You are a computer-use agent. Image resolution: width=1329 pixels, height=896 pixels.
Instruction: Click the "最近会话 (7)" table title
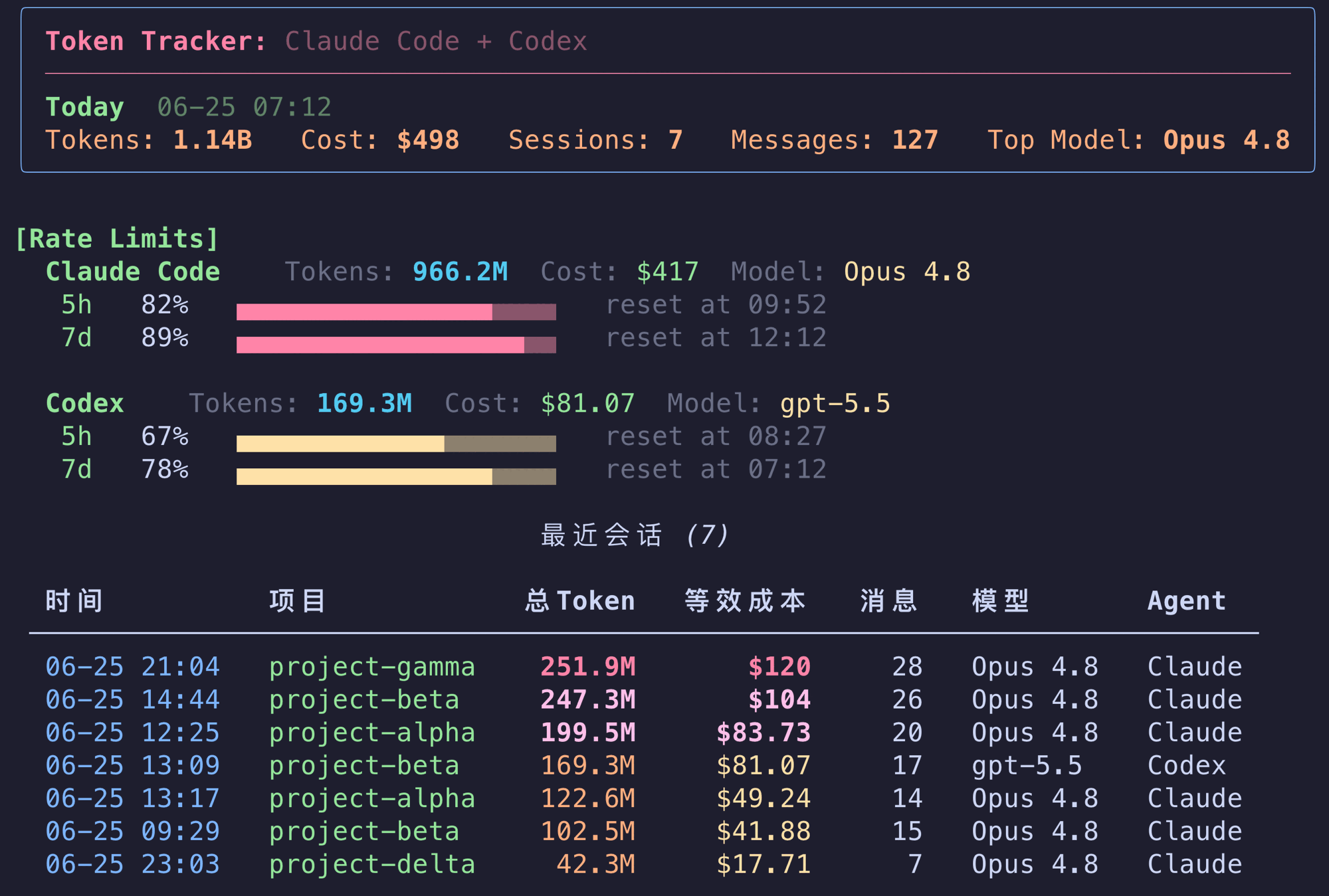(x=635, y=535)
